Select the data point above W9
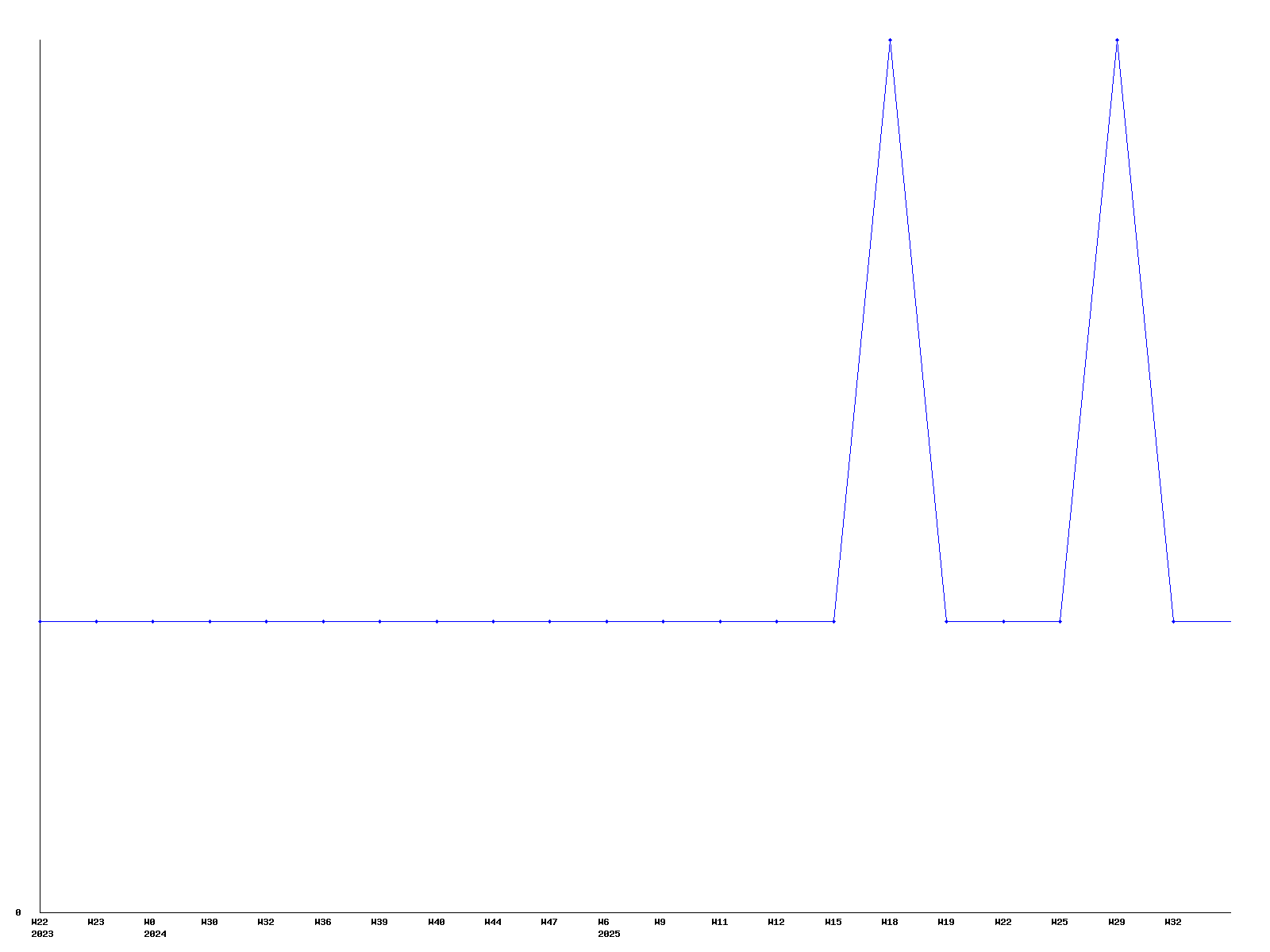Image resolution: width=1270 pixels, height=952 pixels. (663, 621)
